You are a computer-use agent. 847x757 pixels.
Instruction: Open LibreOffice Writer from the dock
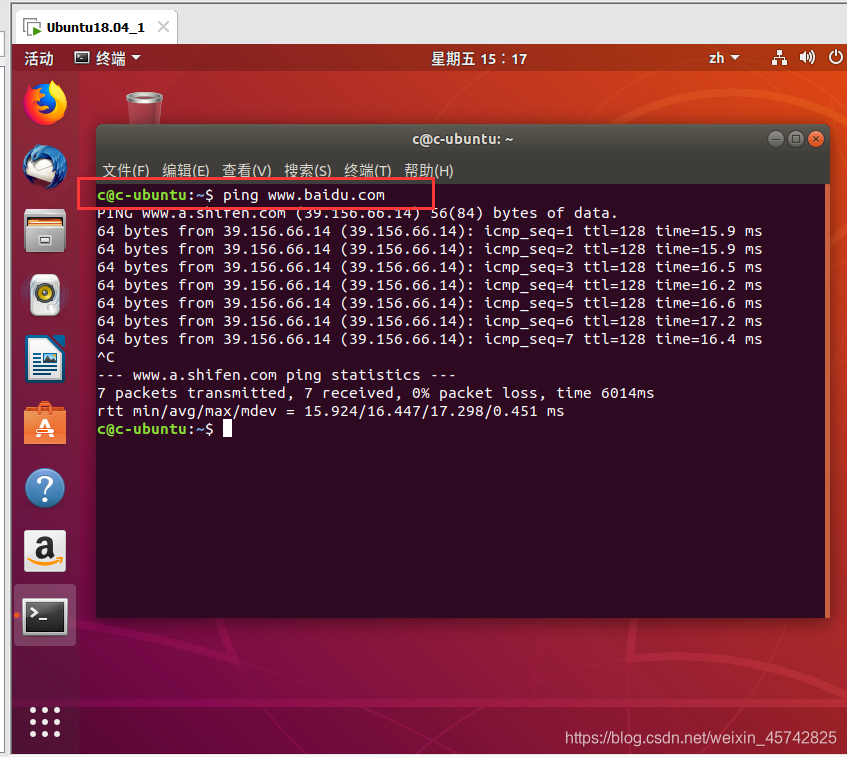click(43, 360)
